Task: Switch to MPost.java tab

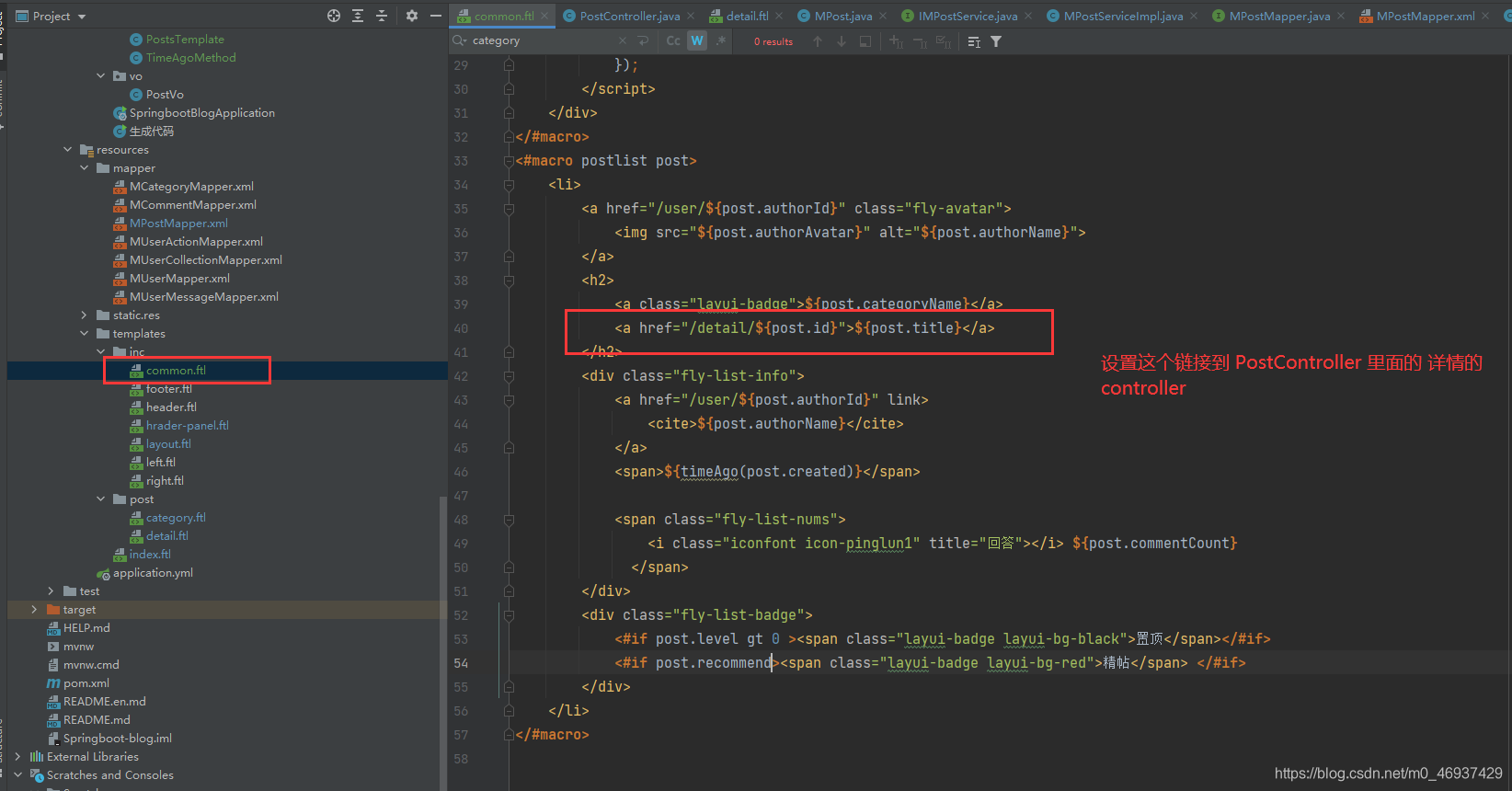Action: [x=842, y=16]
